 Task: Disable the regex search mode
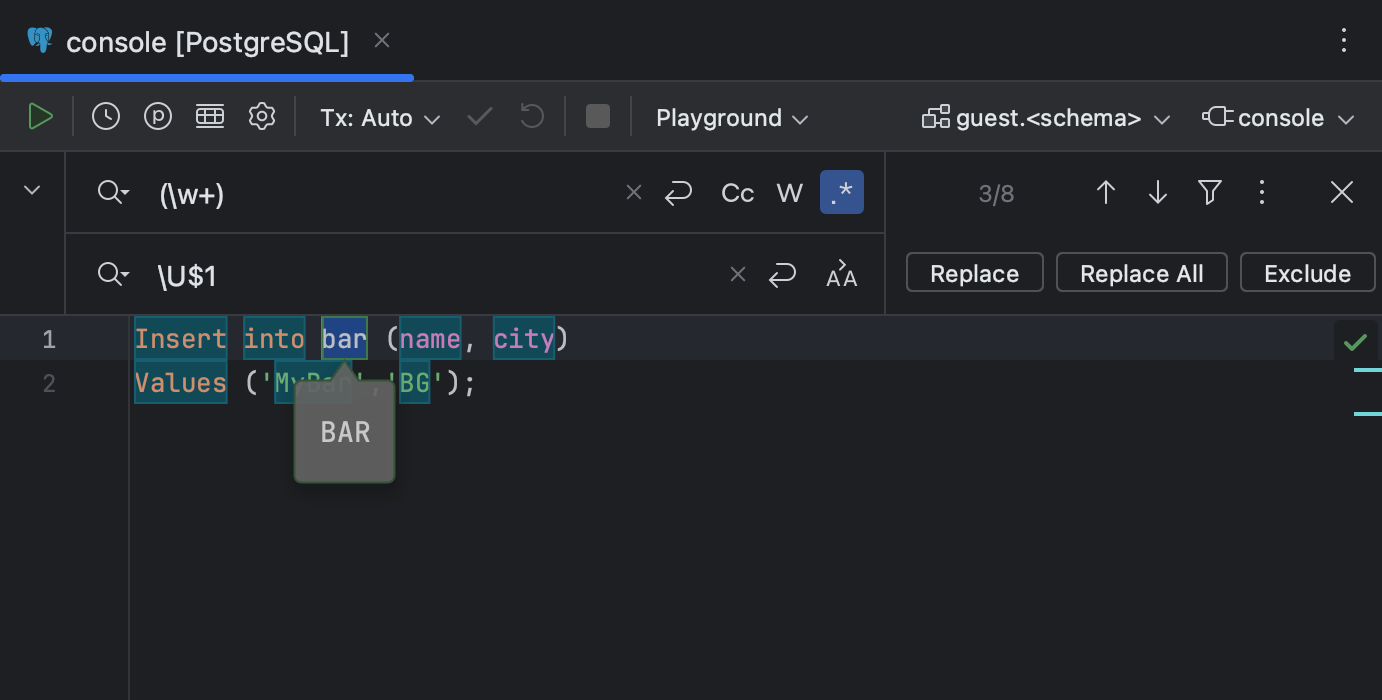(x=841, y=192)
